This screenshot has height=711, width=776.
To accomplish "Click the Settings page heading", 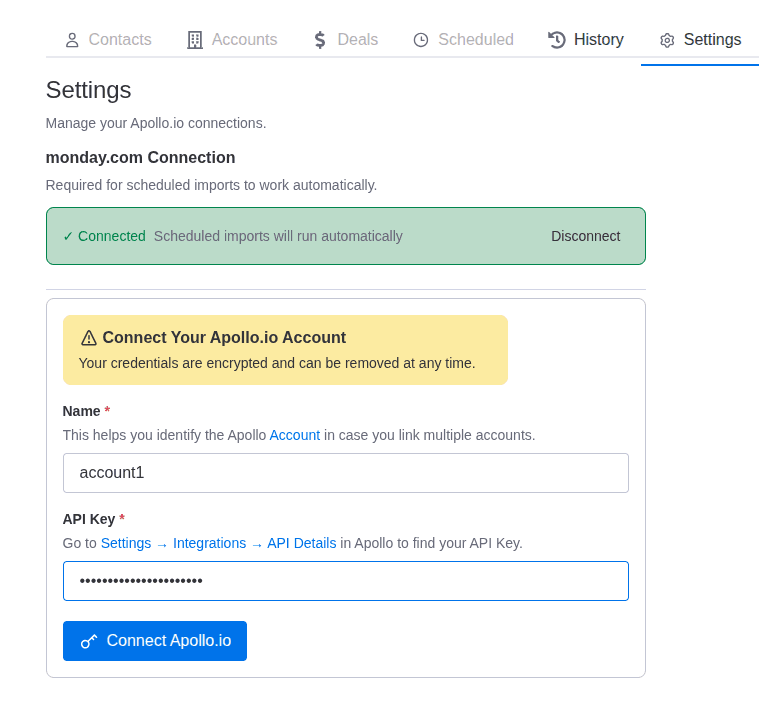I will pos(89,90).
